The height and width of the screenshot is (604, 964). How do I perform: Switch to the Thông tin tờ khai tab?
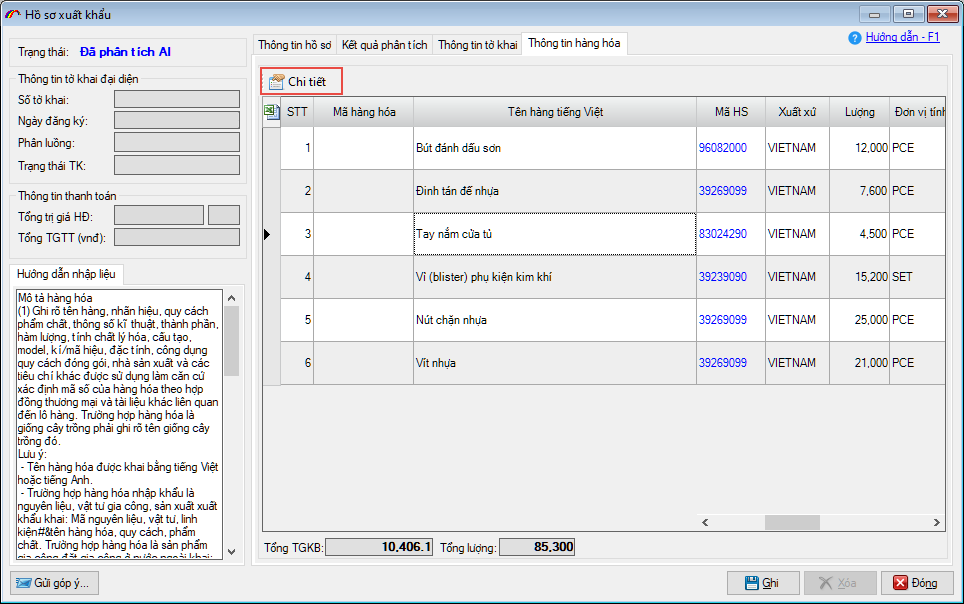click(x=477, y=45)
